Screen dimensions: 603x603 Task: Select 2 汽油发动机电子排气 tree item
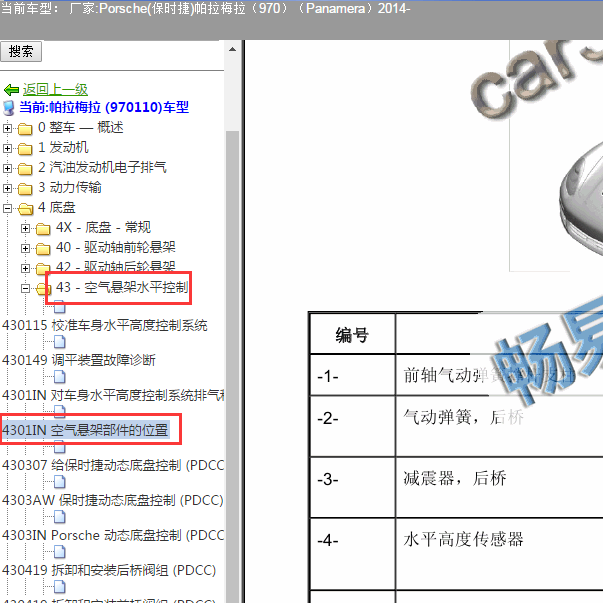(102, 167)
